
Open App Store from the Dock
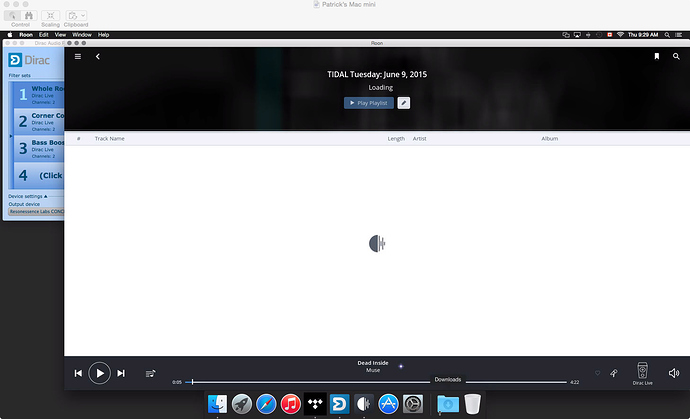388,404
